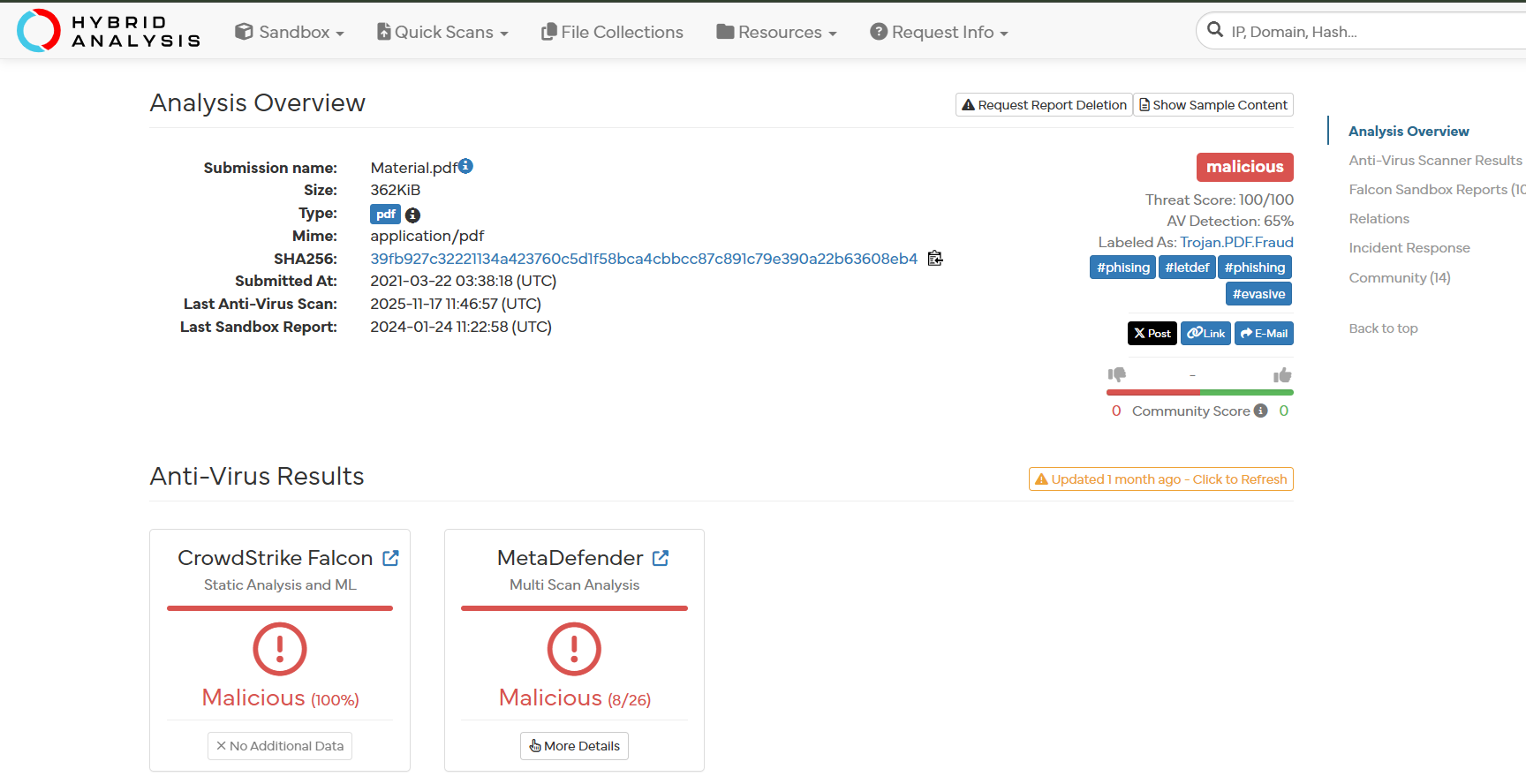
Task: Expand the Quick Scans dropdown
Action: coord(443,32)
